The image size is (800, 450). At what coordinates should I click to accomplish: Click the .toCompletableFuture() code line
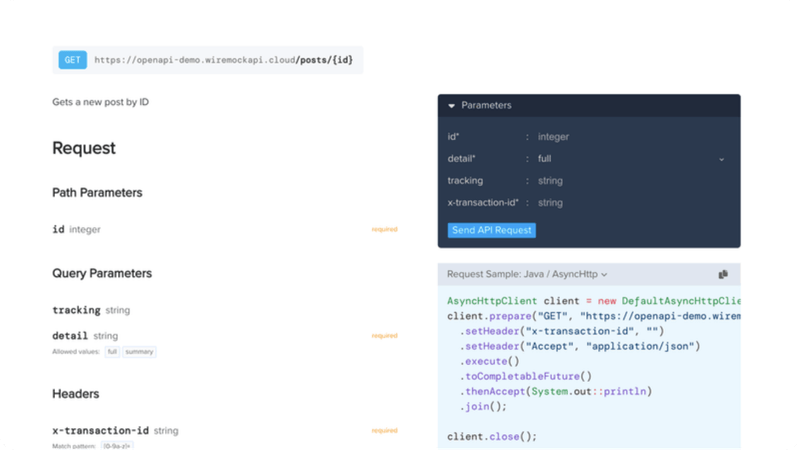526,377
